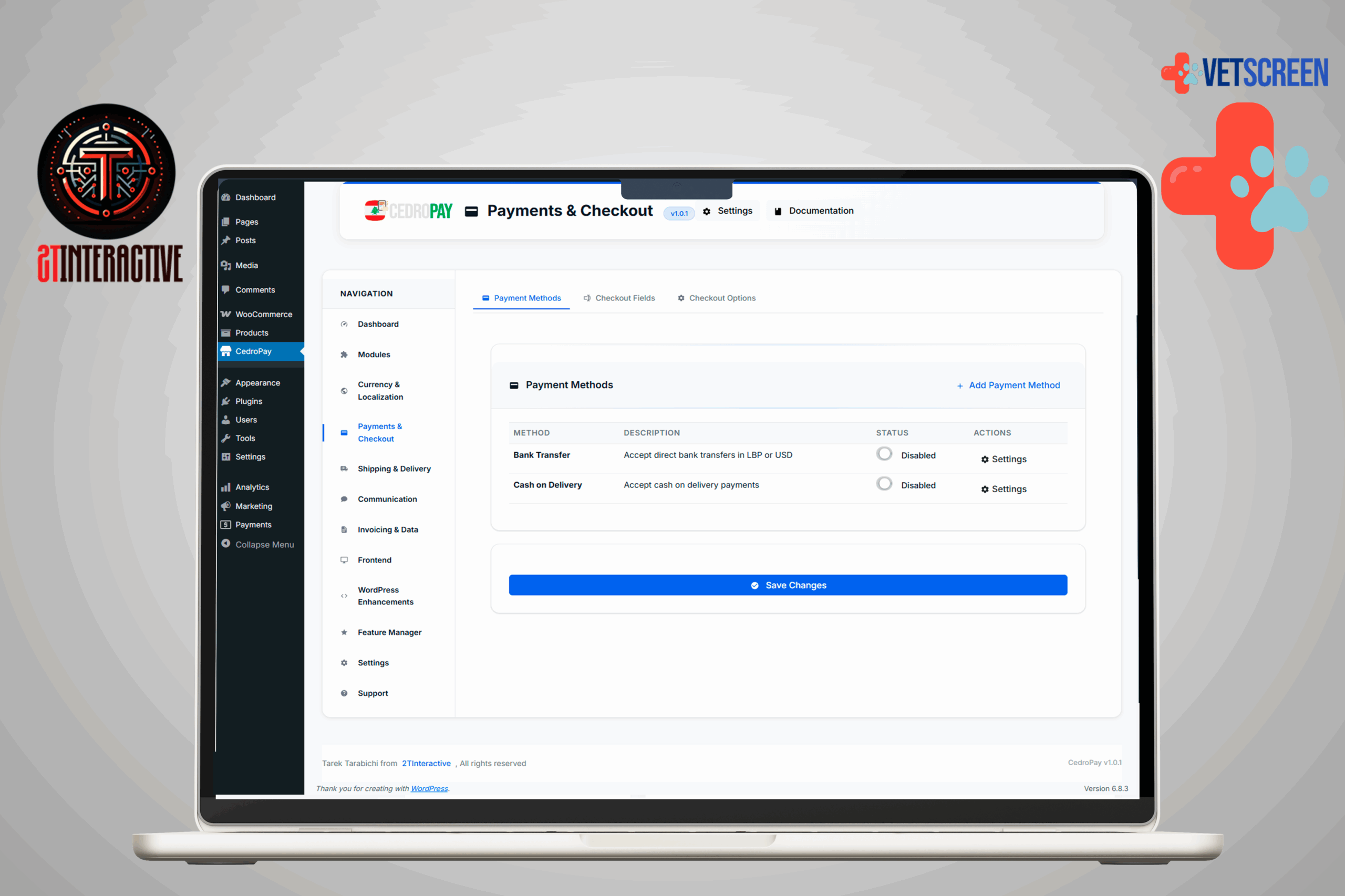Open Settings for Bank Transfer method

click(x=1003, y=459)
